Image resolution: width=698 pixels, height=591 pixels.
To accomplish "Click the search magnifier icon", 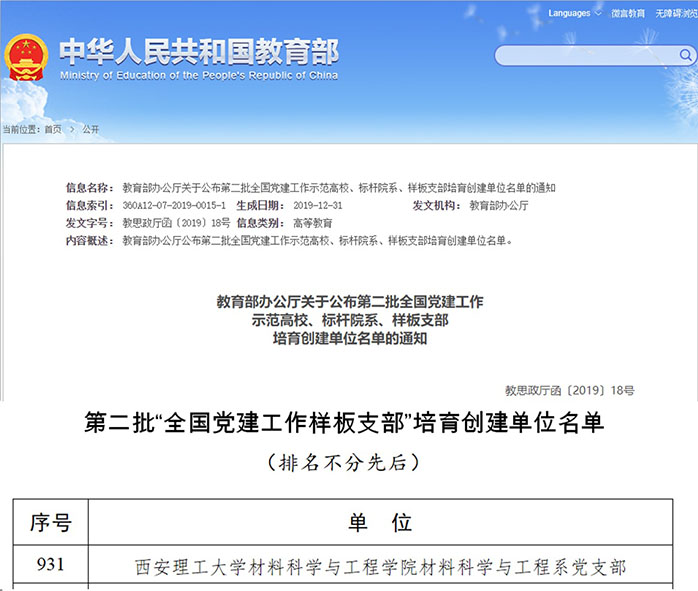I will 686,55.
